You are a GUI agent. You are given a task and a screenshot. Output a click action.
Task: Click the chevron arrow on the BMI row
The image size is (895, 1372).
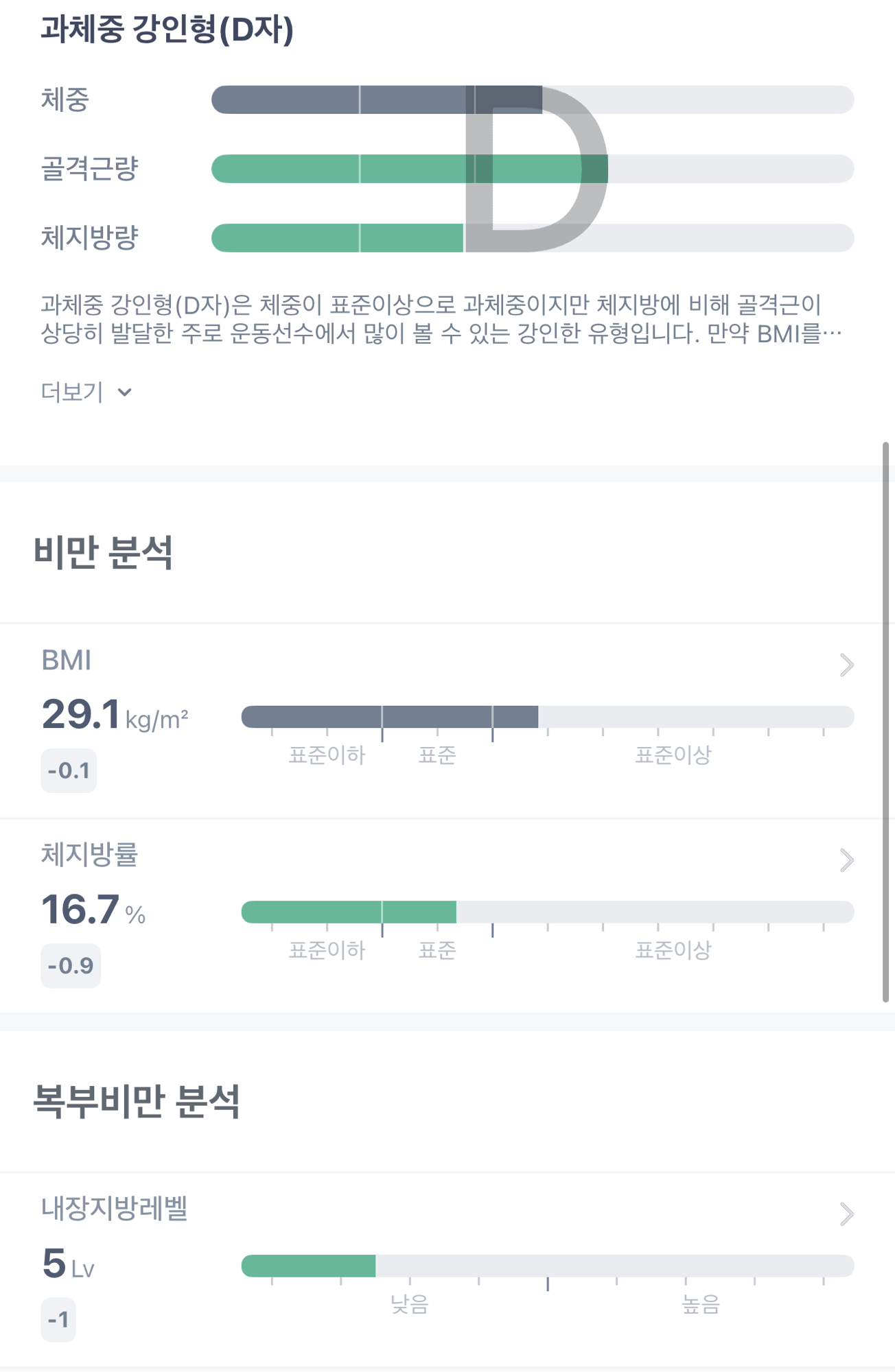(x=846, y=665)
